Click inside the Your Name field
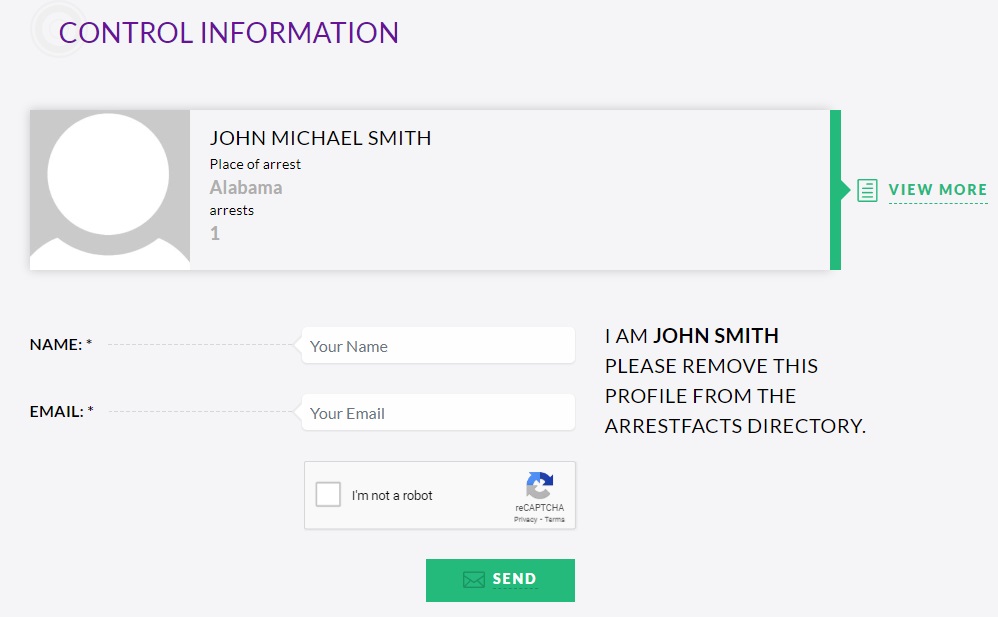Screen dimensions: 998x617 (437, 345)
